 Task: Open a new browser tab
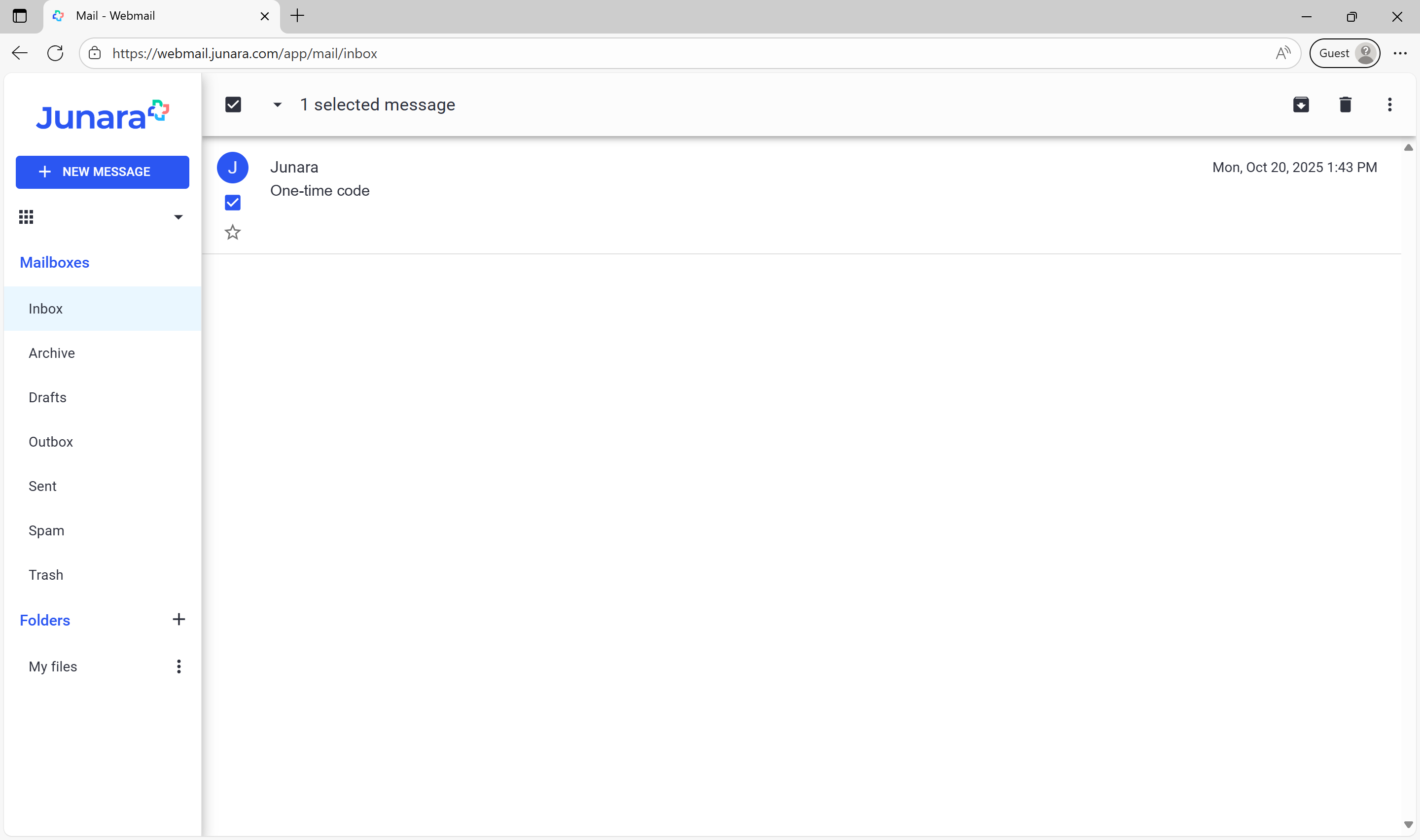(297, 16)
